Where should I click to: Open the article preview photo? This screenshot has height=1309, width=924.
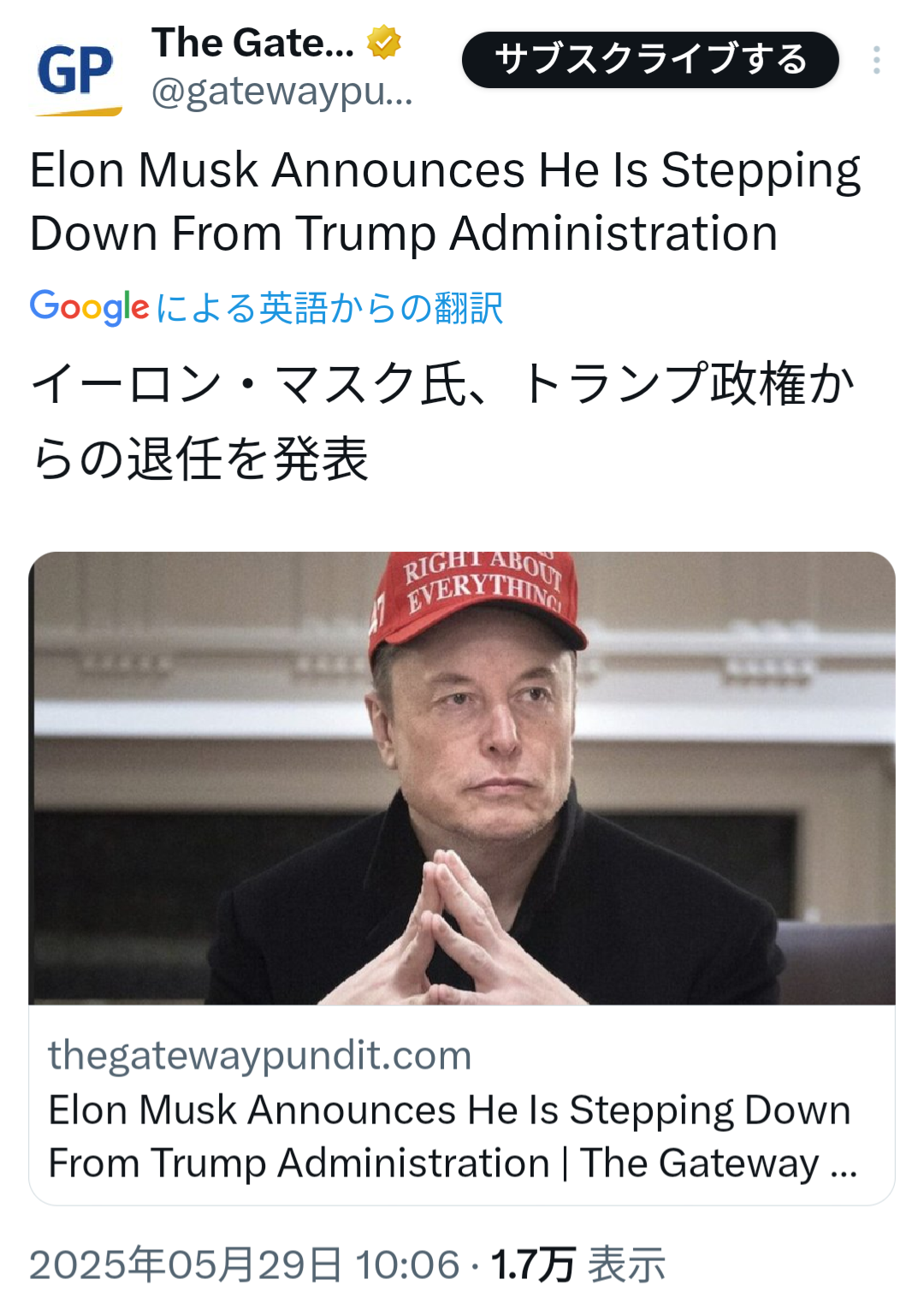point(462,778)
